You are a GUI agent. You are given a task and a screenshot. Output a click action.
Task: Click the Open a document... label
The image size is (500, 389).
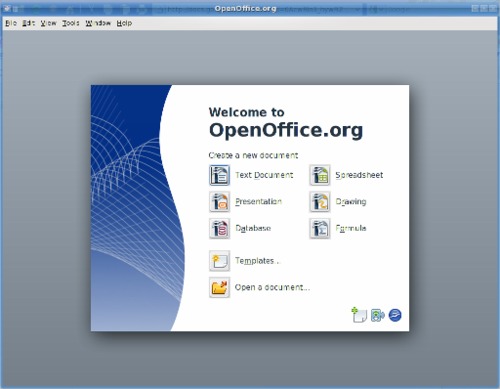(x=272, y=287)
